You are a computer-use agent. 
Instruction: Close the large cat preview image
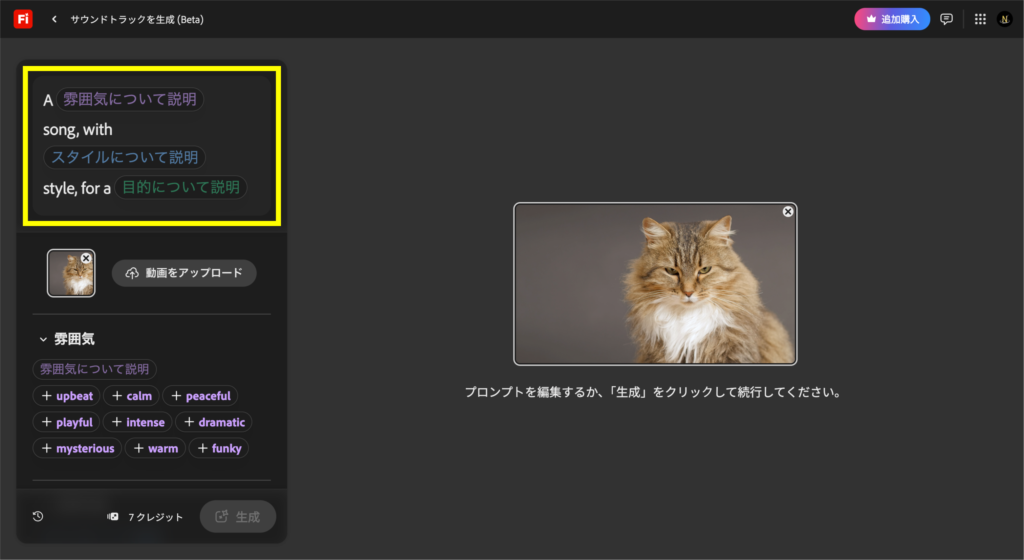coord(788,211)
